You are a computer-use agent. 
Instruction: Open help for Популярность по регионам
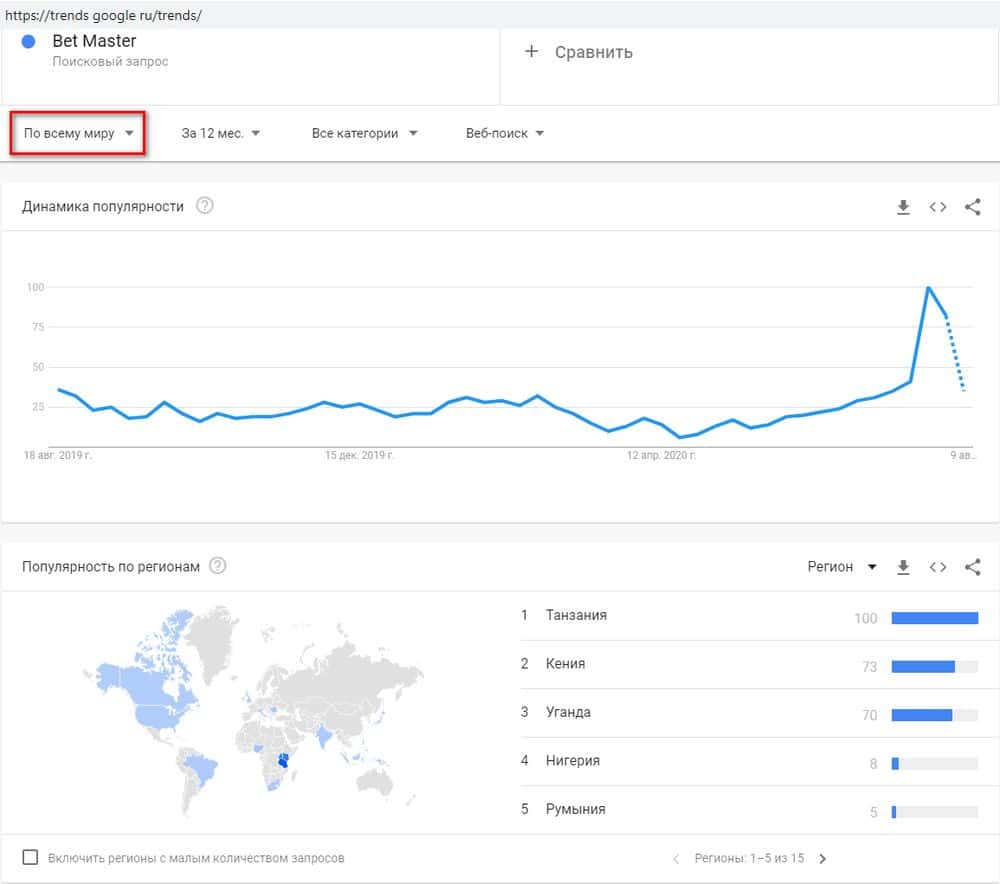point(218,566)
